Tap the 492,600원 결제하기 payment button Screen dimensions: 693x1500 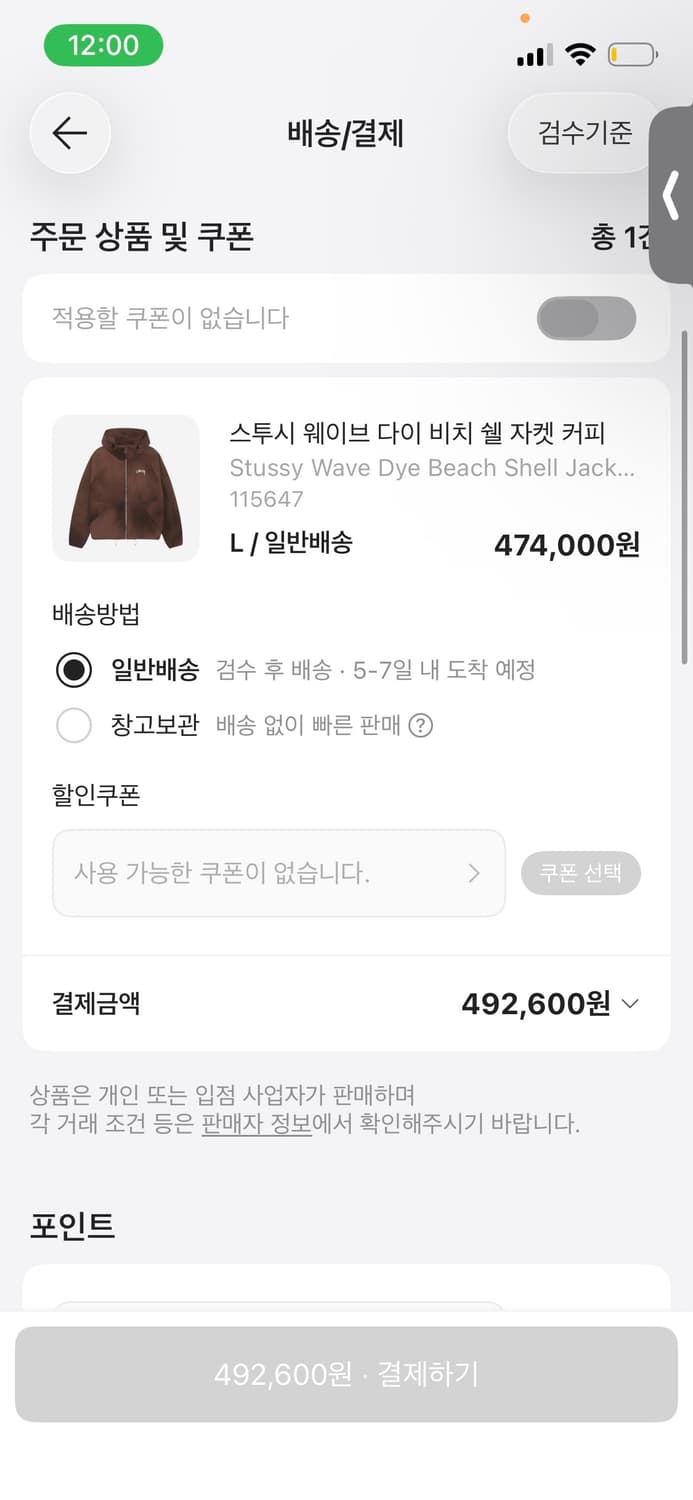[345, 1374]
